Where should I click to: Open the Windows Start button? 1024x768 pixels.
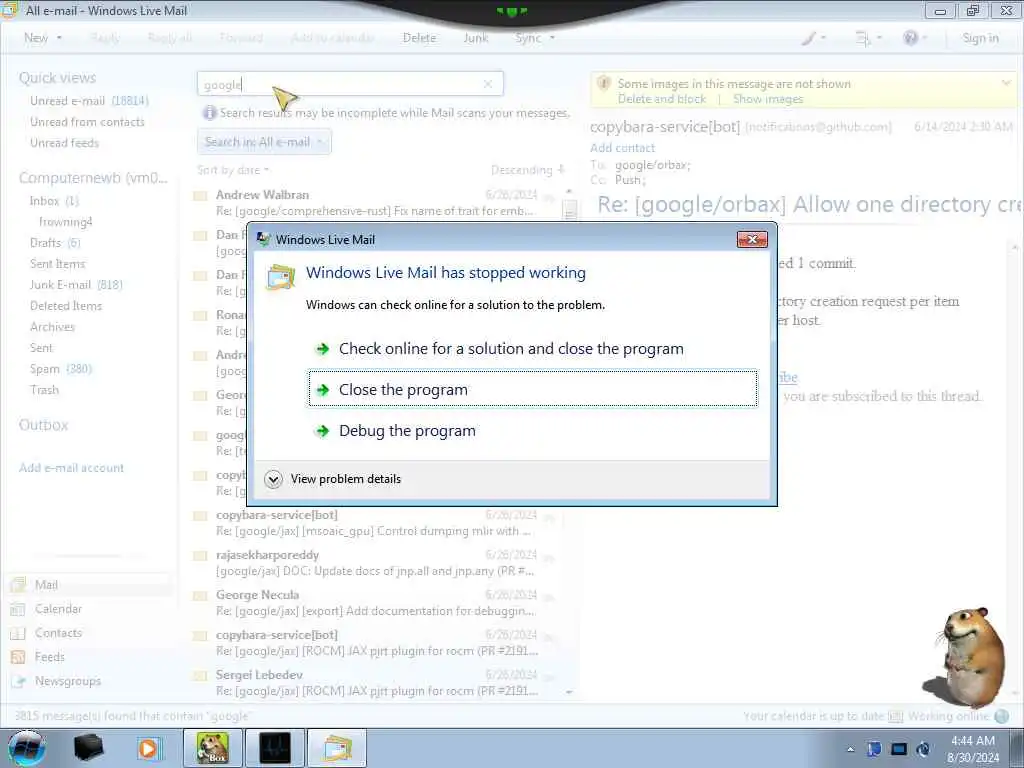(x=26, y=748)
